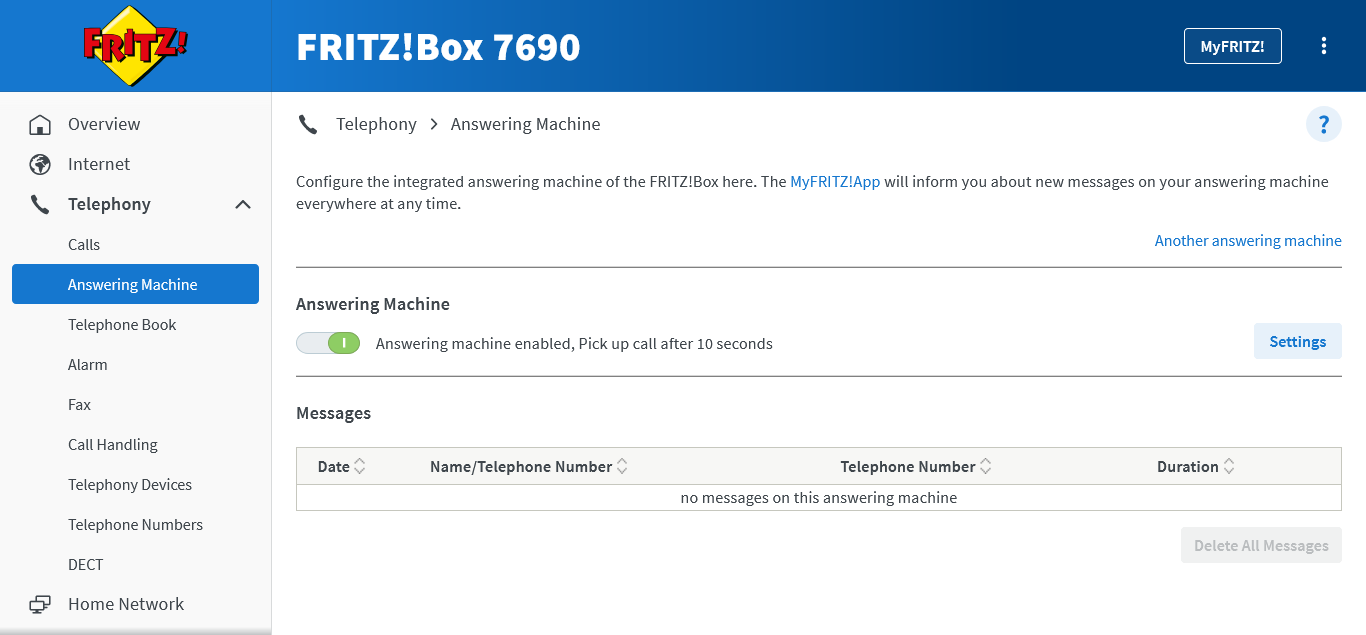Click the Telephony breadcrumb text
The image size is (1366, 635).
point(376,125)
